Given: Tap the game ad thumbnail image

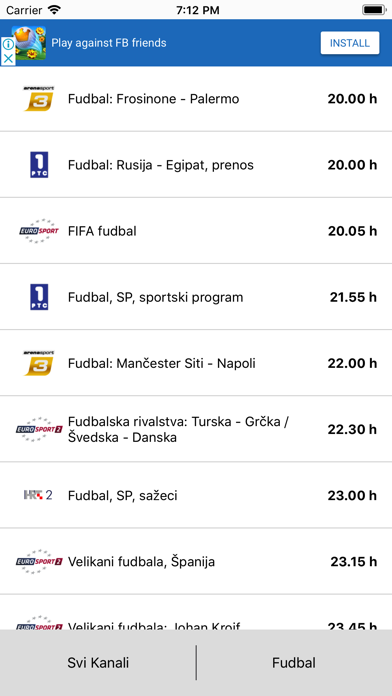Looking at the screenshot, I should [x=29, y=43].
